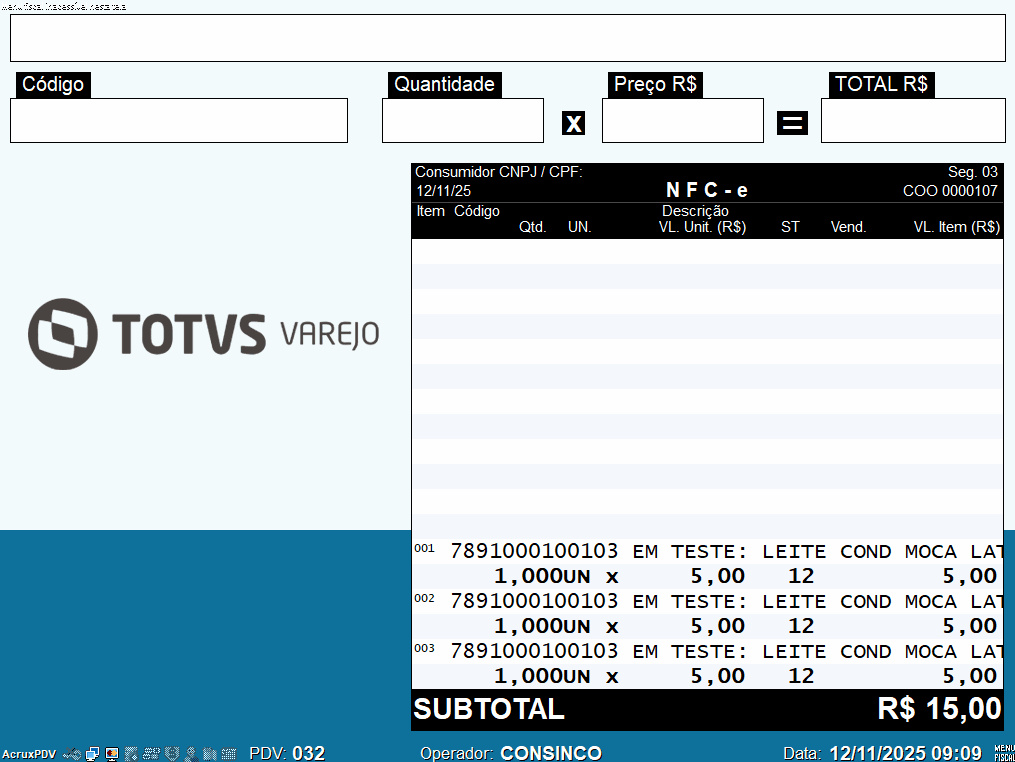This screenshot has height=762, width=1015.
Task: Click the large message box at top
Action: (x=508, y=38)
